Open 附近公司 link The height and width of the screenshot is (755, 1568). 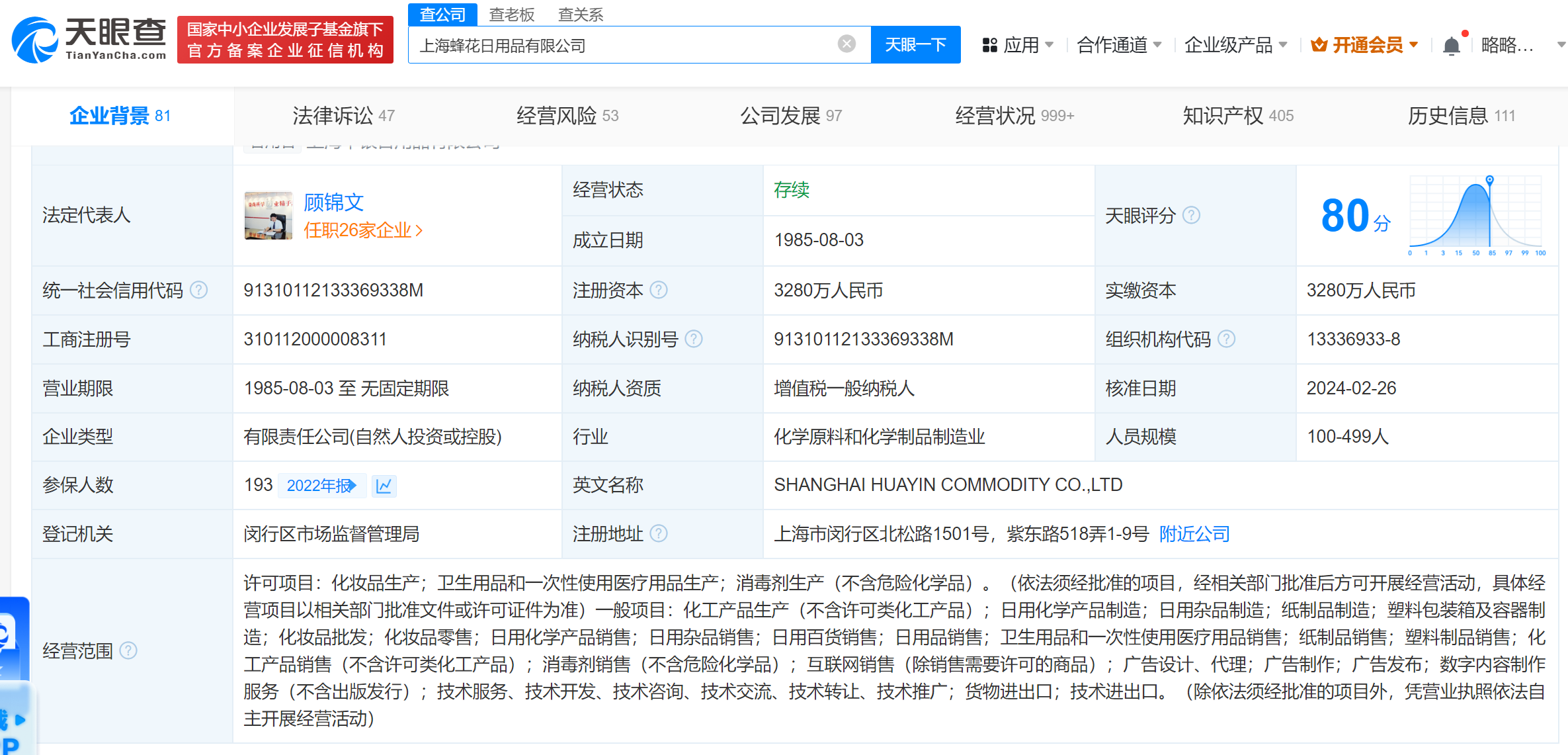[1194, 534]
